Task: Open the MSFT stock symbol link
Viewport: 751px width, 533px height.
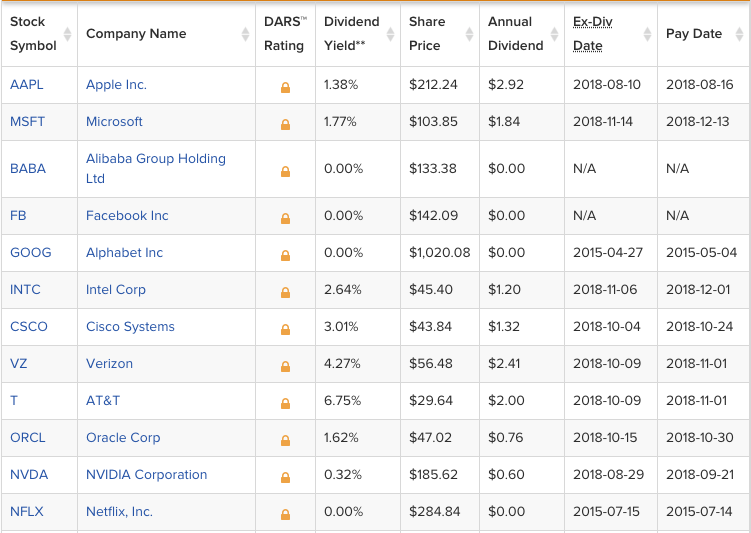Action: coord(27,122)
